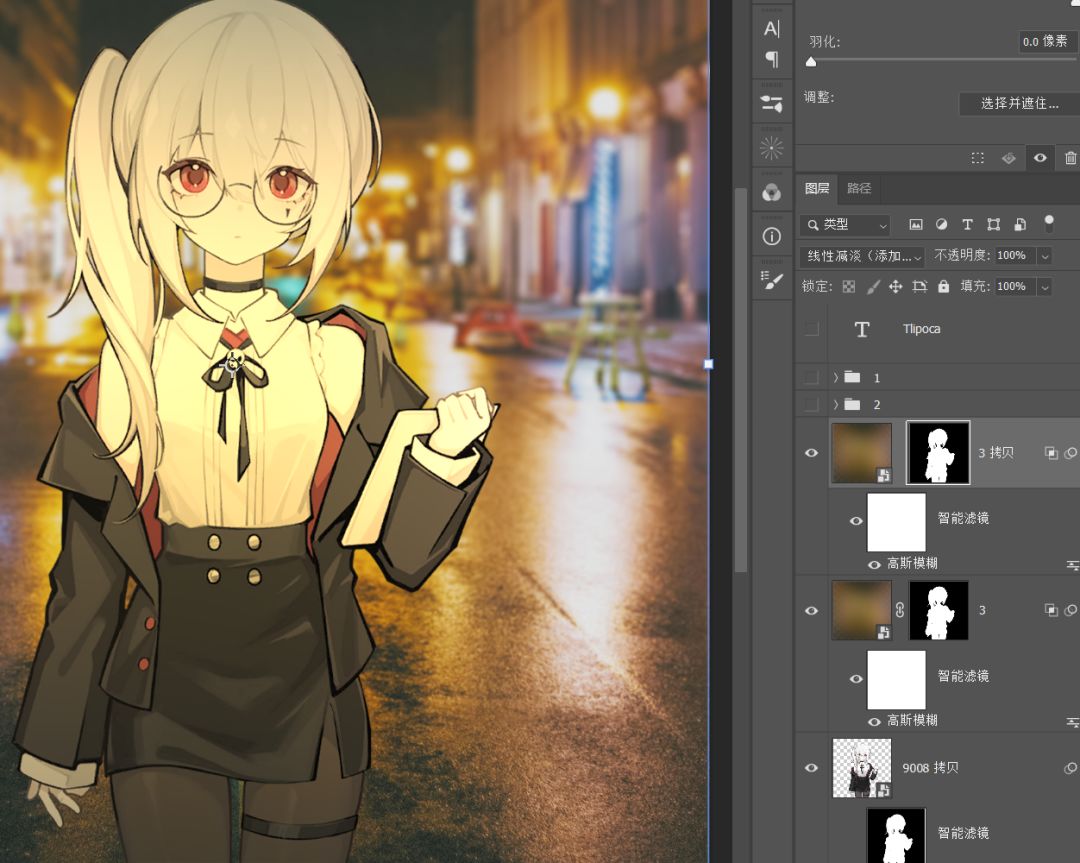Screen dimensions: 1080x863
Task: Hide the '3 拷贝' layer
Action: coord(811,453)
